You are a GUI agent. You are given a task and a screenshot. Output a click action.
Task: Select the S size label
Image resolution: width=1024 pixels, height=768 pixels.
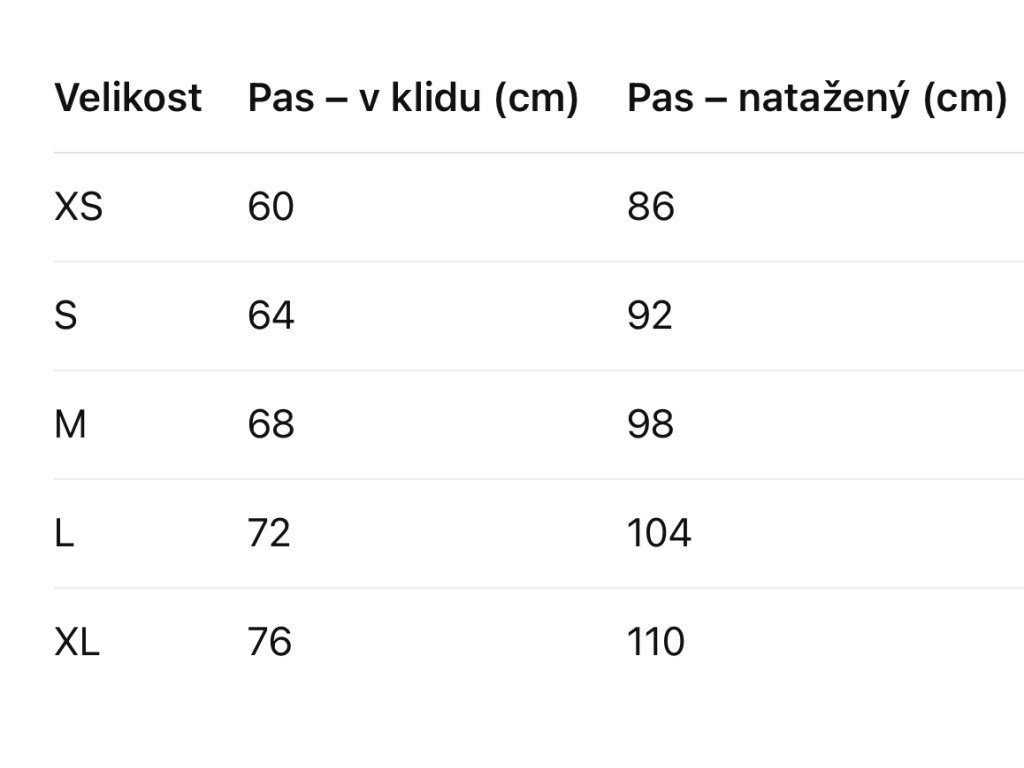[x=66, y=316]
